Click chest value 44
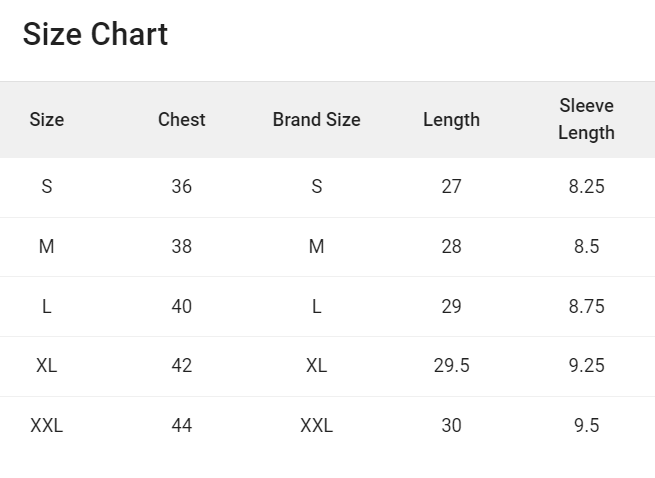655x478 pixels. click(x=182, y=426)
